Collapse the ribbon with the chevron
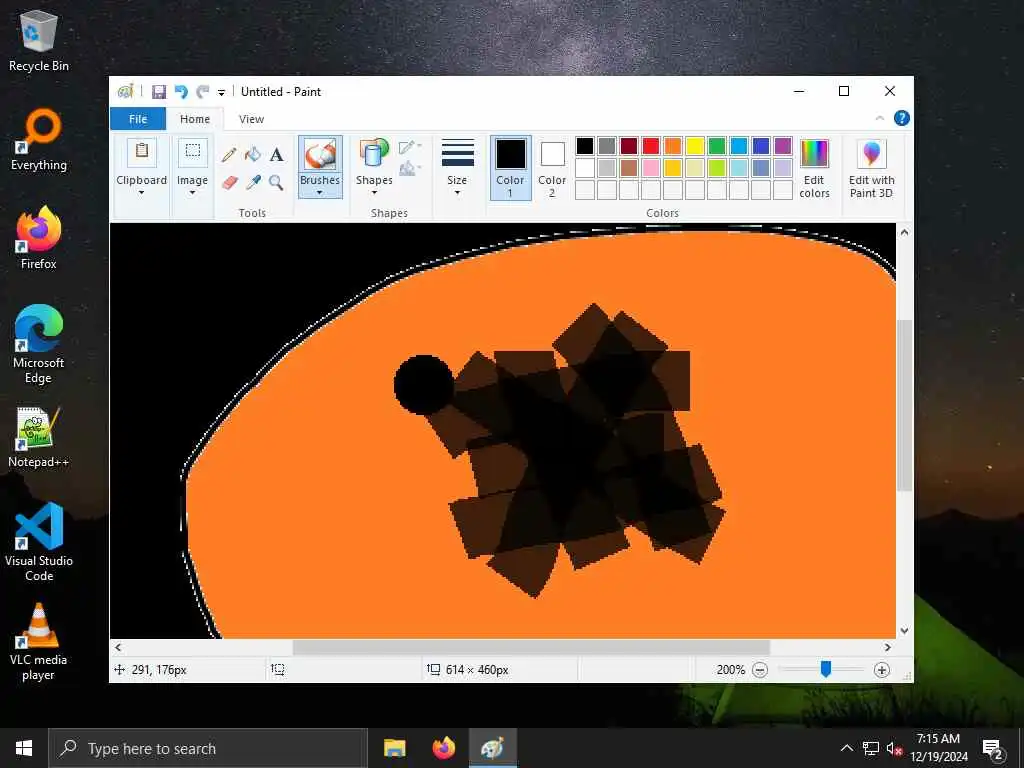1024x768 pixels. point(880,118)
